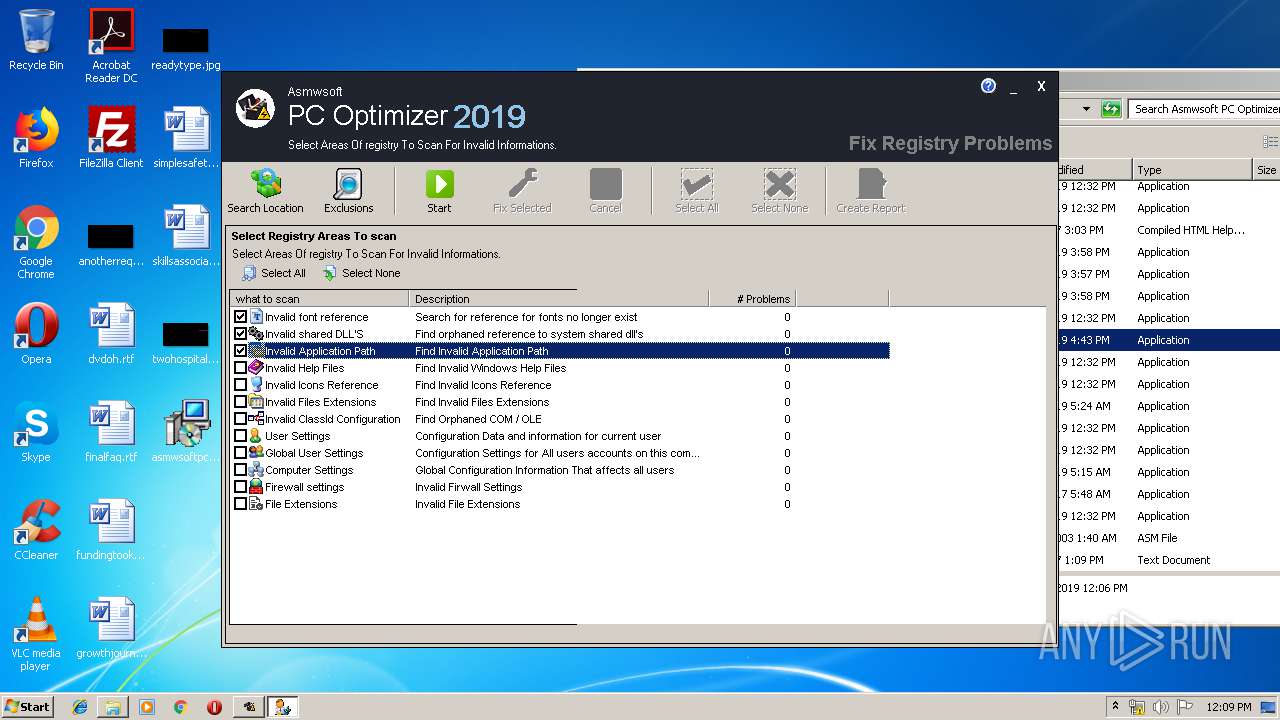Sort by the # Problems column header
The height and width of the screenshot is (720, 1280).
coord(752,299)
